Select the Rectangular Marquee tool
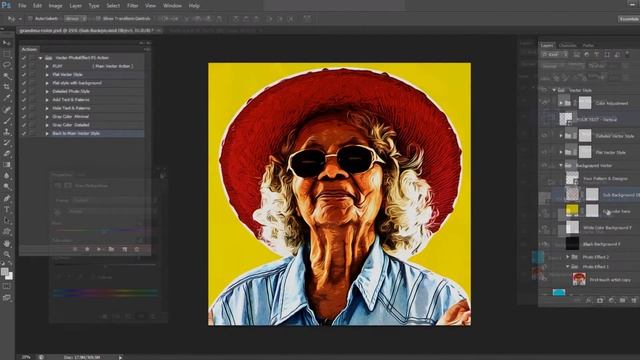 (7, 54)
